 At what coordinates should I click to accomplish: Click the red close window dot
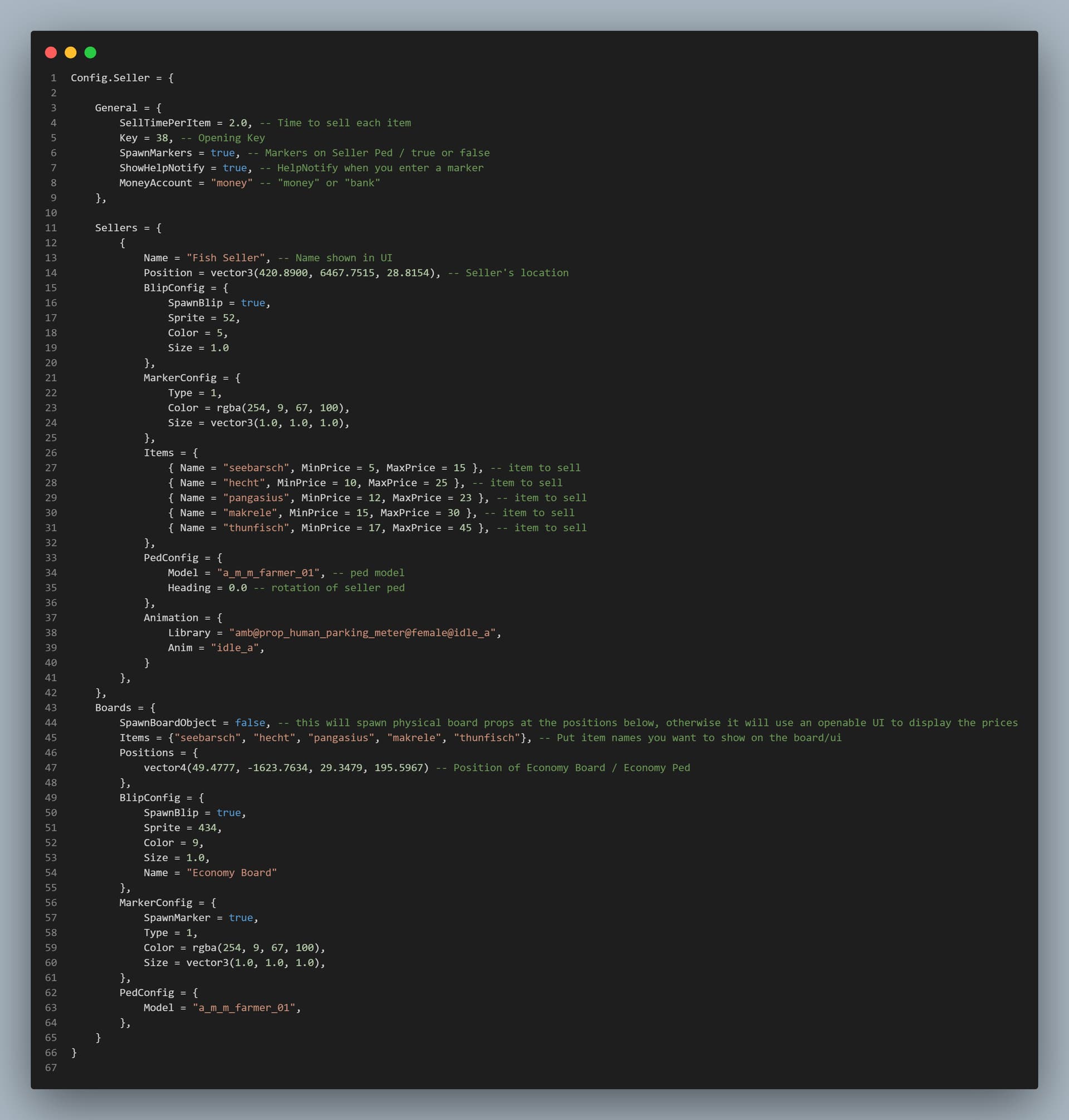pyautogui.click(x=51, y=52)
